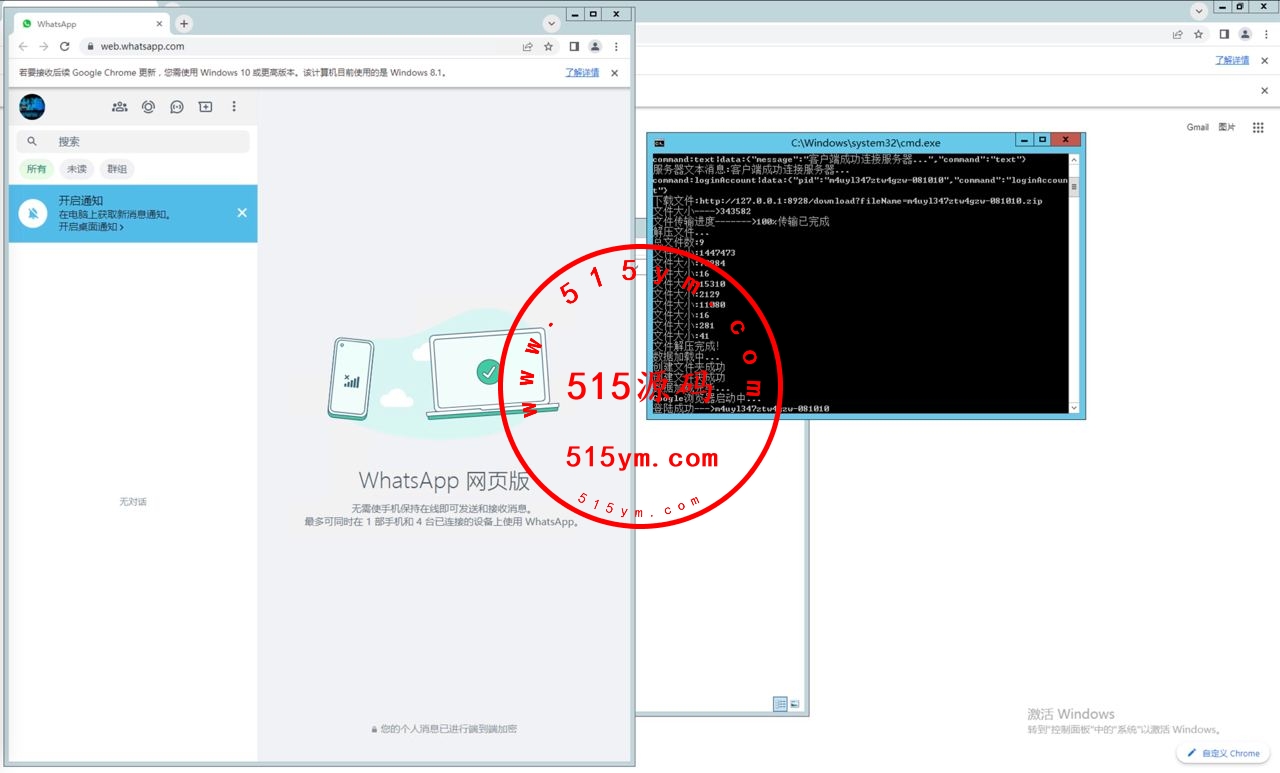Open a new tab beside the WhatsApp tab
The width and height of the screenshot is (1280, 773).
(184, 24)
